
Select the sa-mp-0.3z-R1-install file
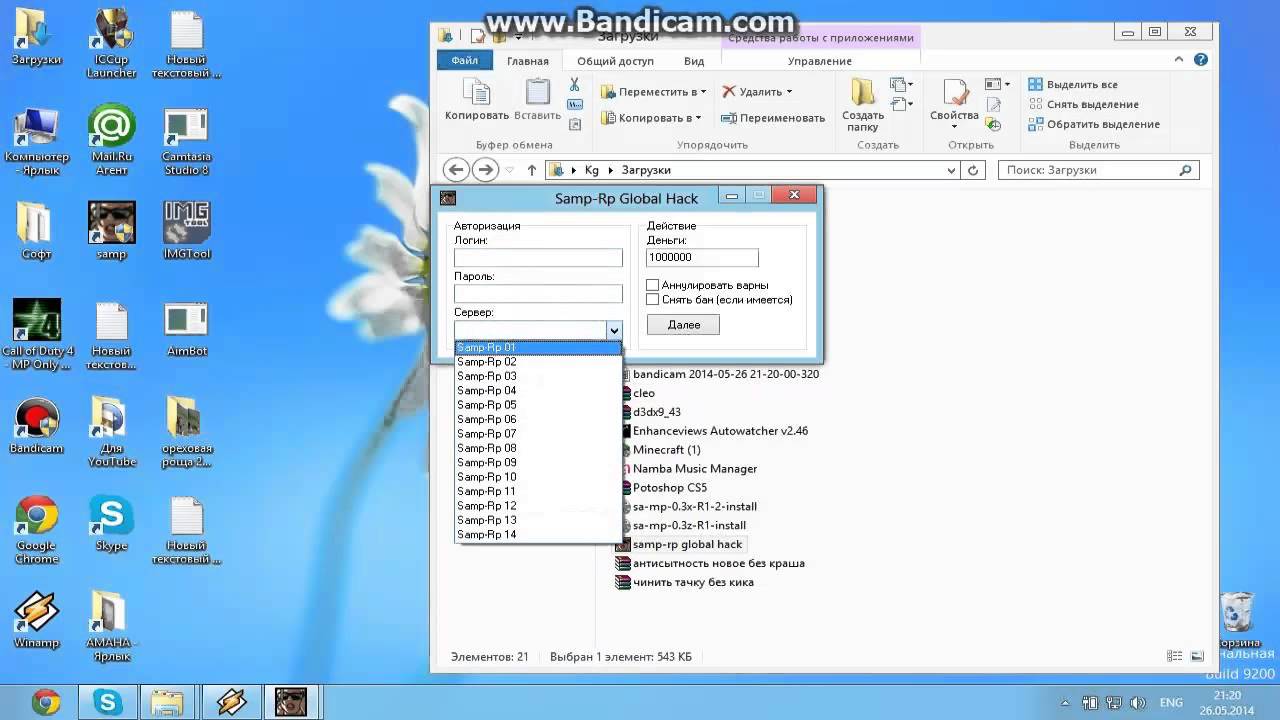click(682, 525)
